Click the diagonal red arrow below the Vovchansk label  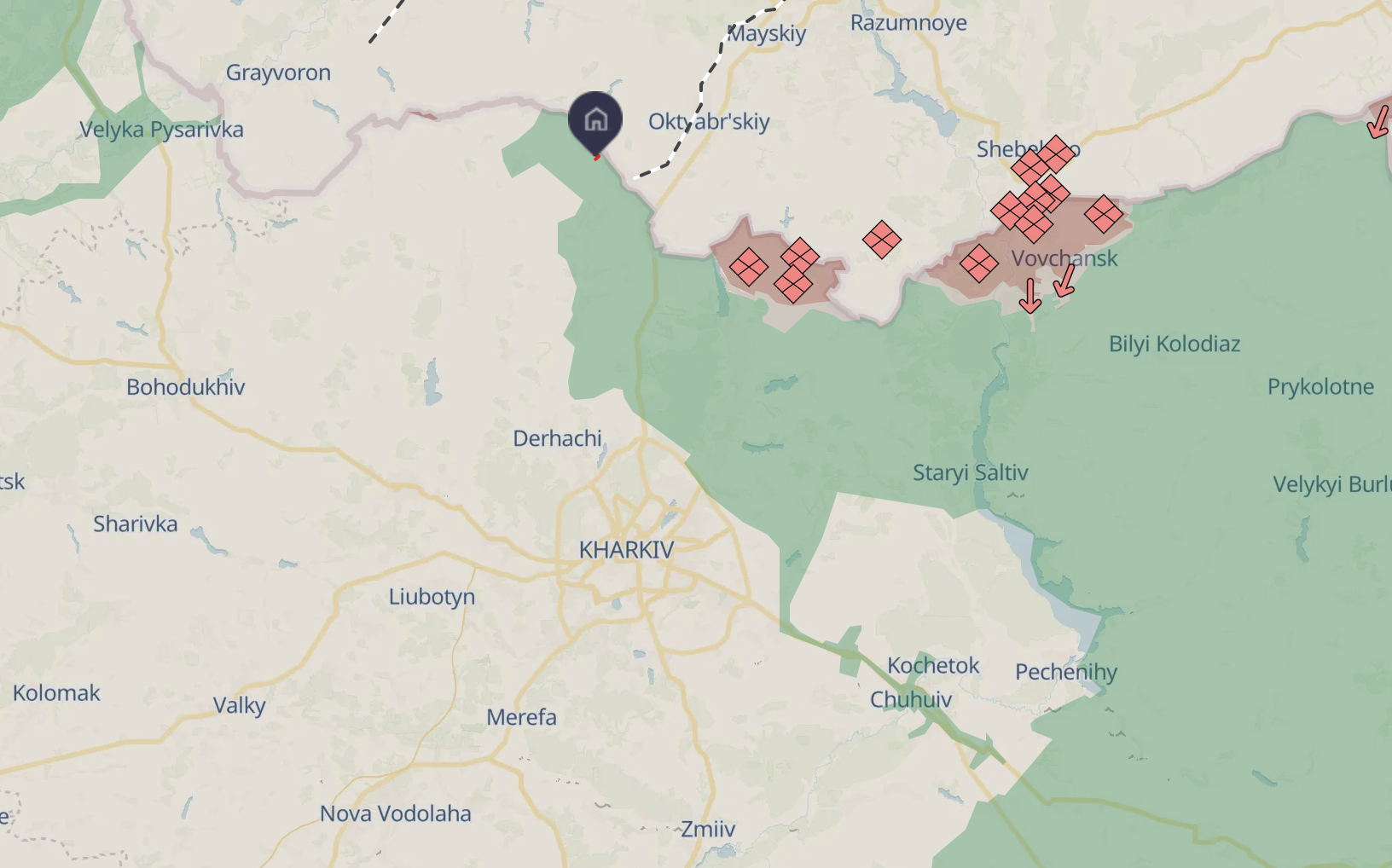point(1064,281)
